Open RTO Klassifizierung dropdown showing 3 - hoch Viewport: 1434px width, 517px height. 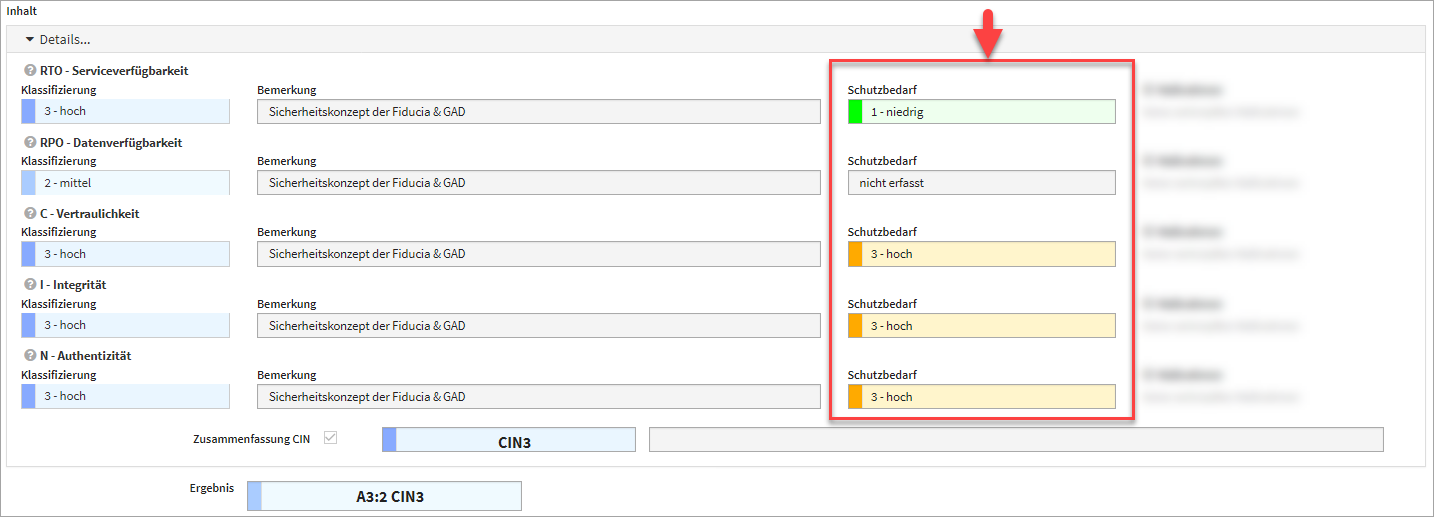[125, 111]
